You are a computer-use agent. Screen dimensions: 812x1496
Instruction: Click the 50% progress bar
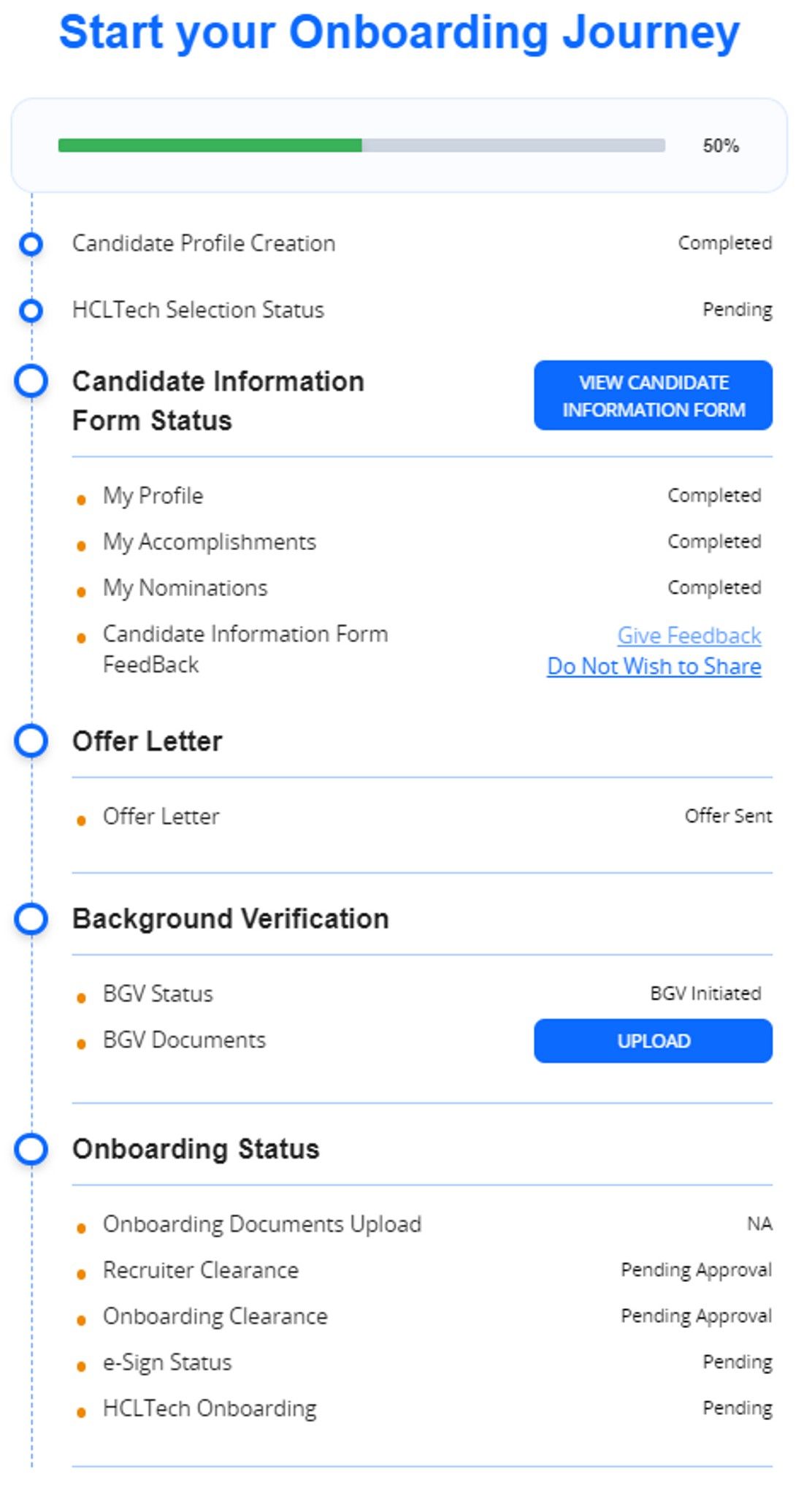click(x=361, y=145)
